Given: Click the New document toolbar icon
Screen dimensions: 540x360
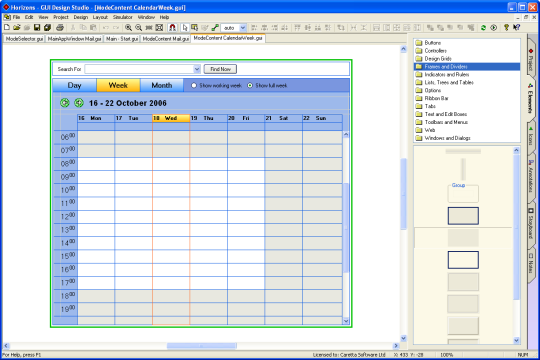Looking at the screenshot, I should [7, 28].
